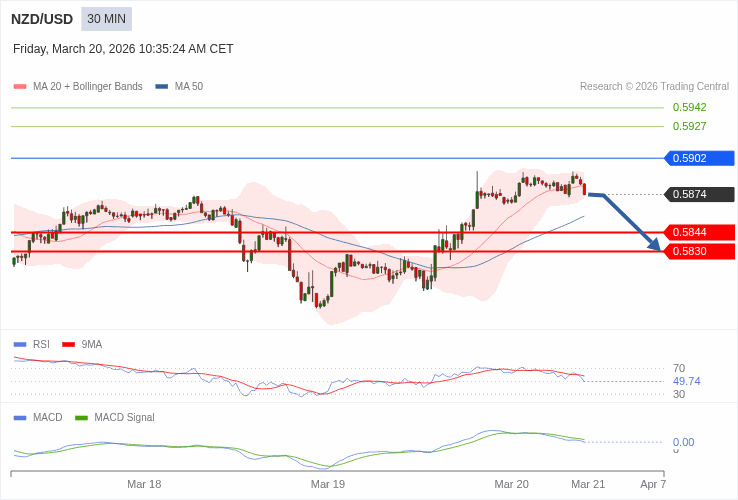This screenshot has width=738, height=500.
Task: Click the 9MA legend marker
Action: click(x=69, y=345)
